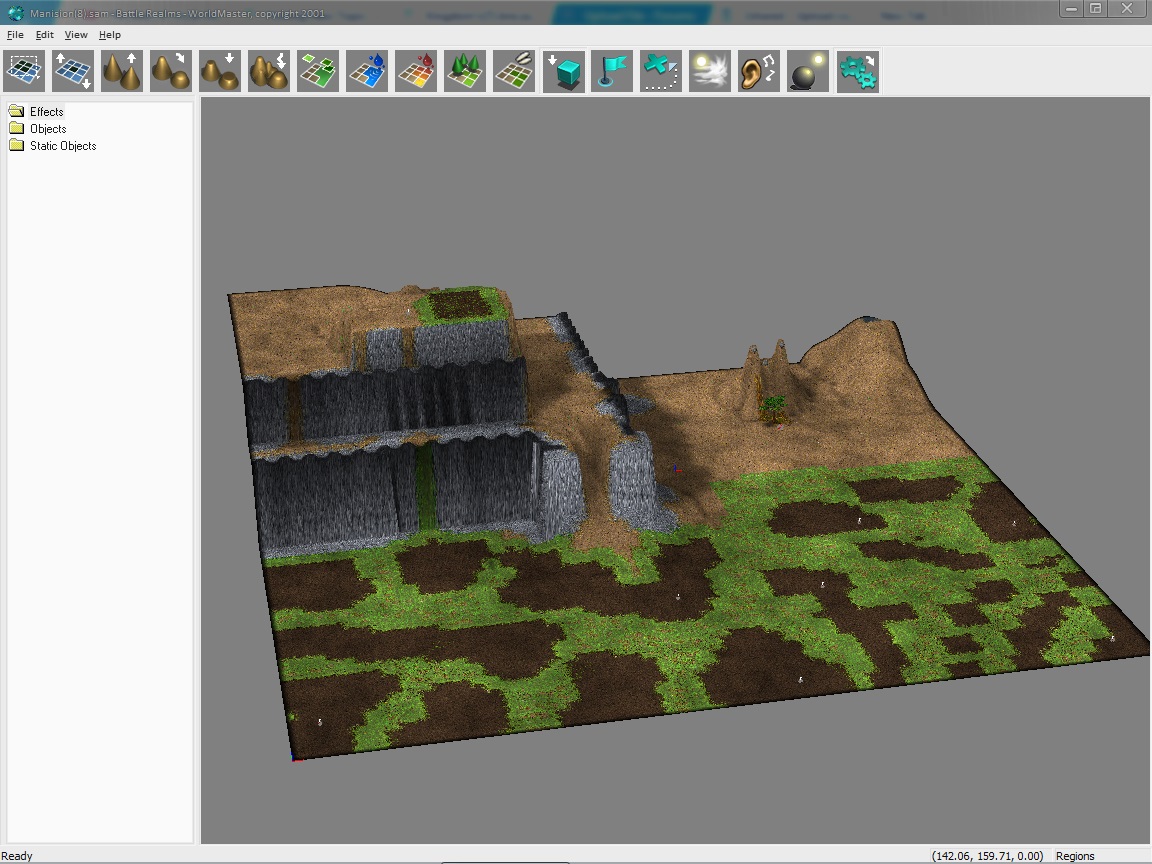This screenshot has width=1152, height=864.
Task: Open the View menu
Action: (76, 35)
